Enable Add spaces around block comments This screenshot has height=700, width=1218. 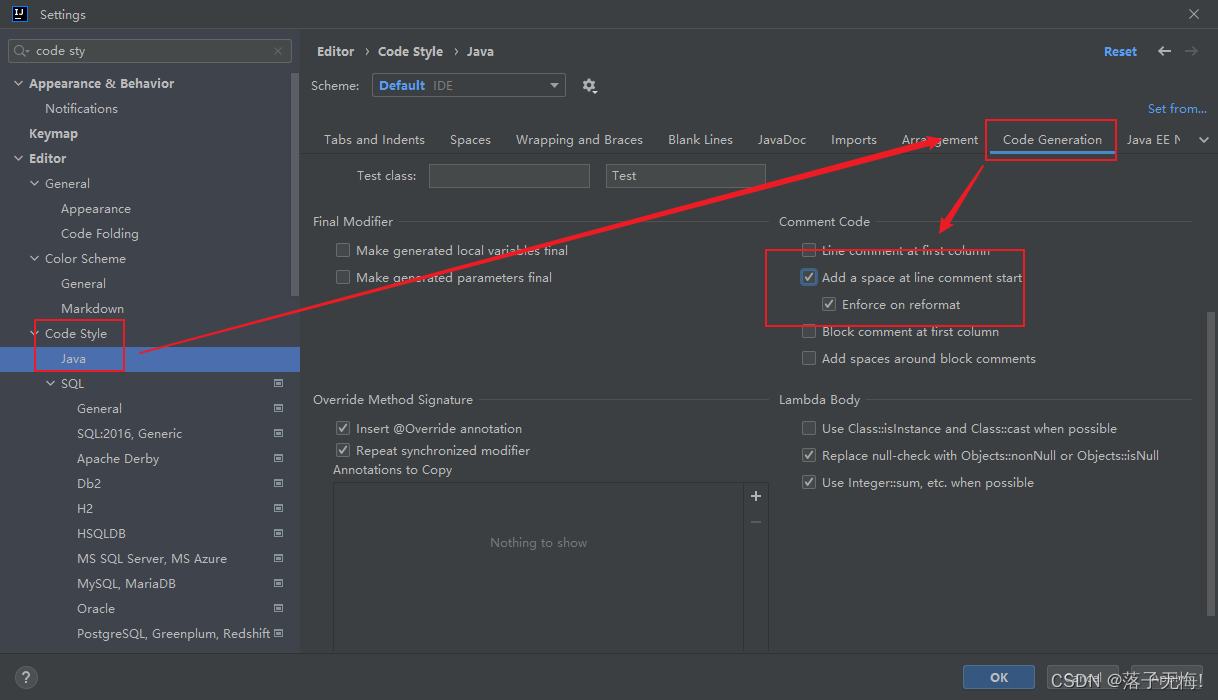coord(809,359)
